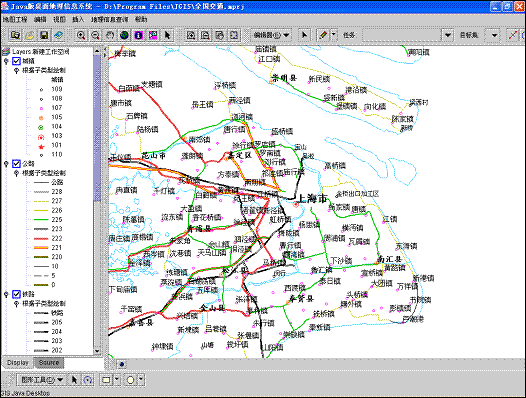The height and width of the screenshot is (398, 526).
Task: Select the zoom in magnifier tool
Action: coord(81,35)
